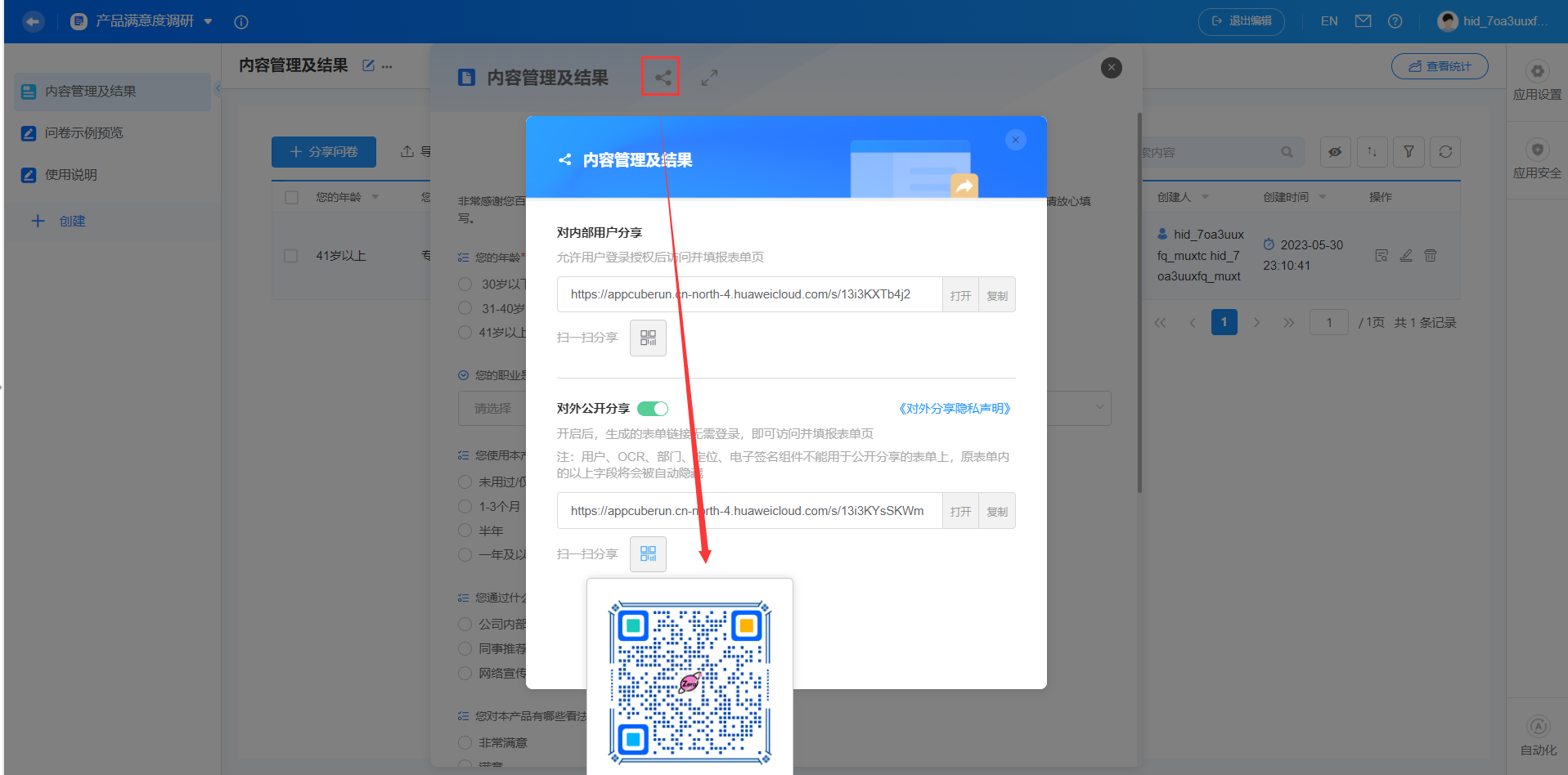Click the 退出编辑 button

[1242, 21]
